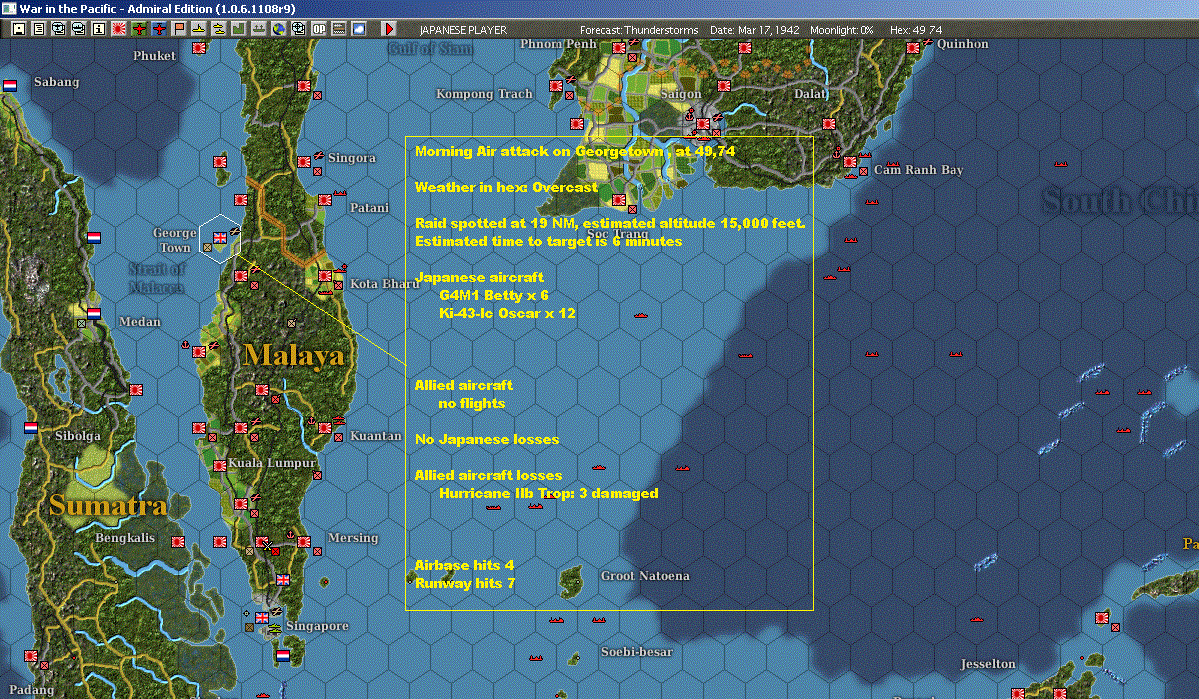This screenshot has width=1199, height=699.
Task: Click the 'Sumatra' region label
Action: pyautogui.click(x=108, y=506)
